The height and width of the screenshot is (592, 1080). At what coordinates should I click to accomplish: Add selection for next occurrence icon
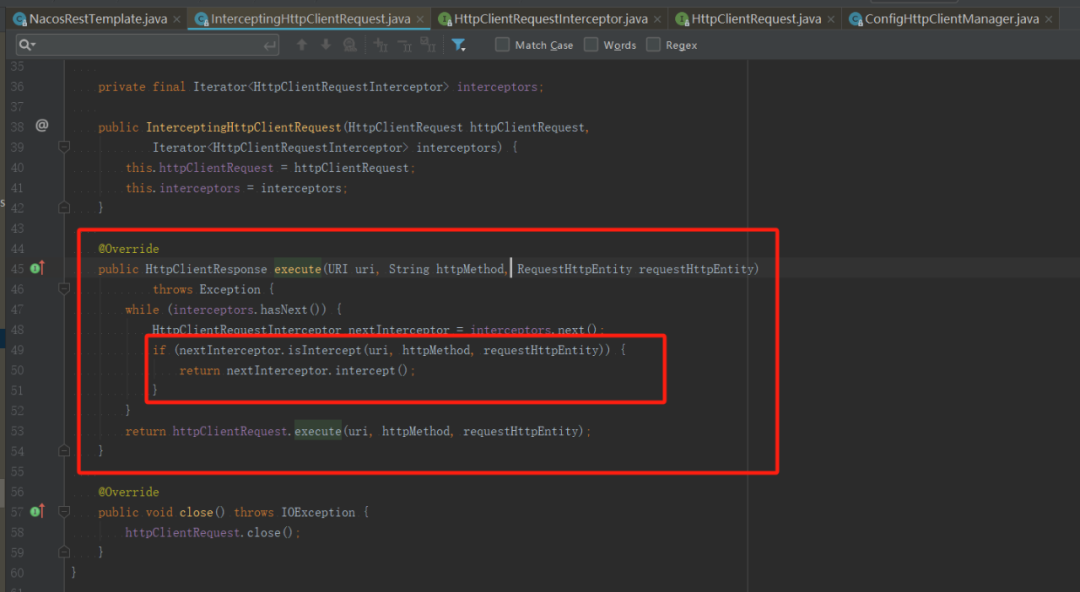point(380,45)
